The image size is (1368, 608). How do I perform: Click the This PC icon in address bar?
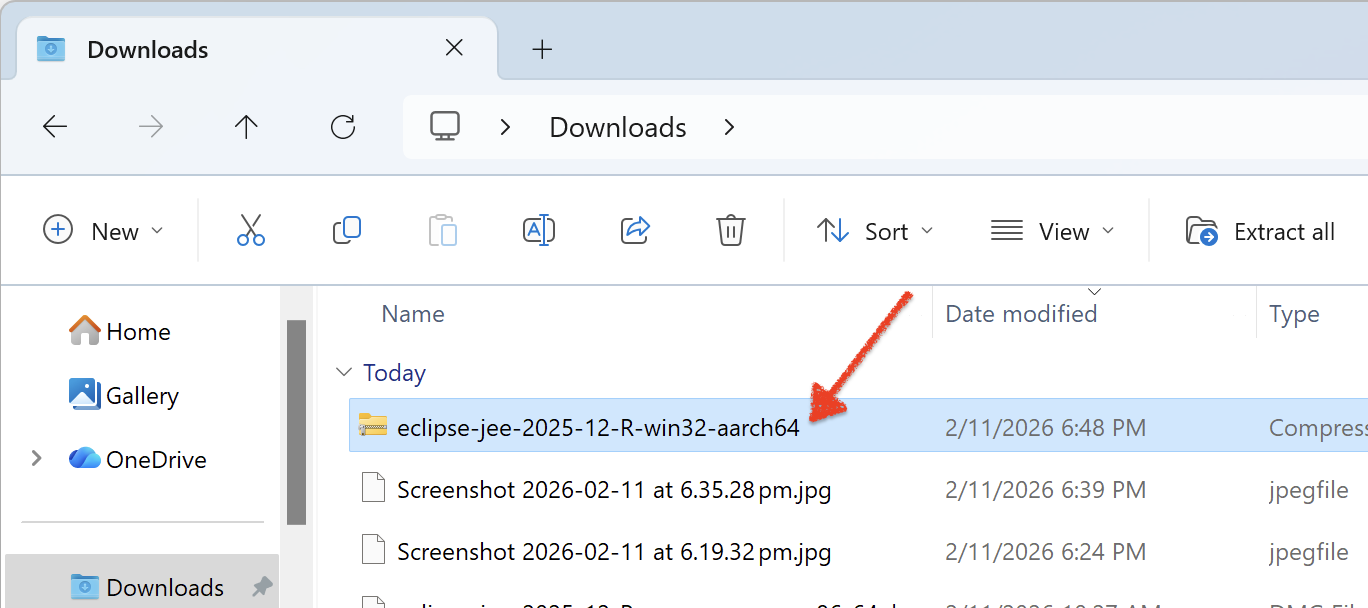tap(444, 126)
